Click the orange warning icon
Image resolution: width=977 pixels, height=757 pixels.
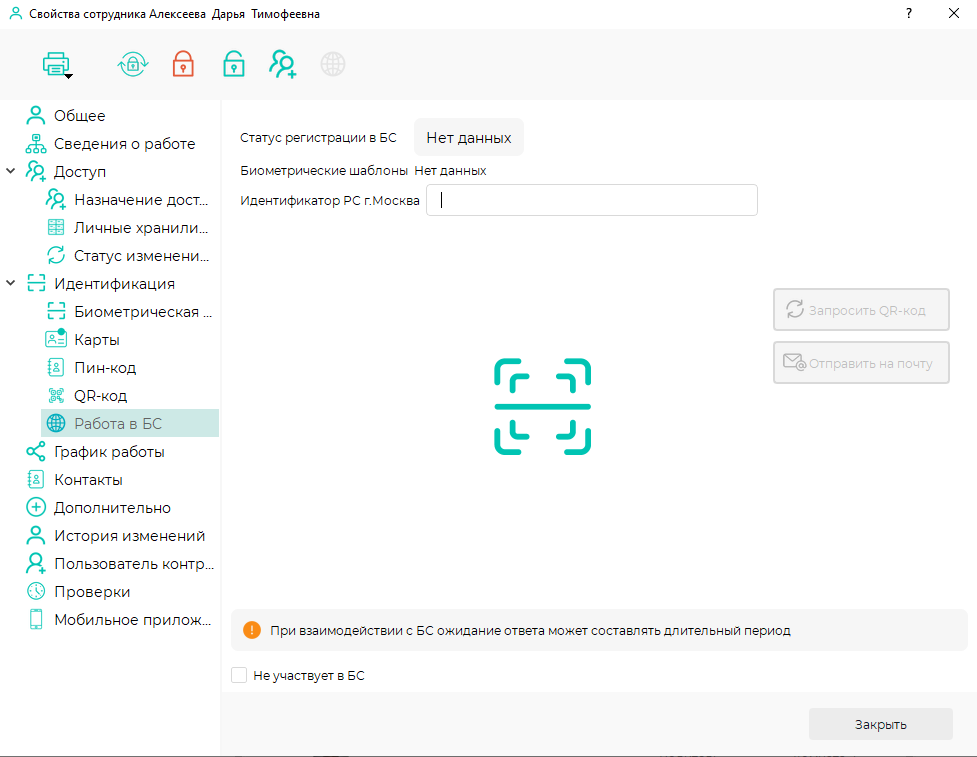252,630
